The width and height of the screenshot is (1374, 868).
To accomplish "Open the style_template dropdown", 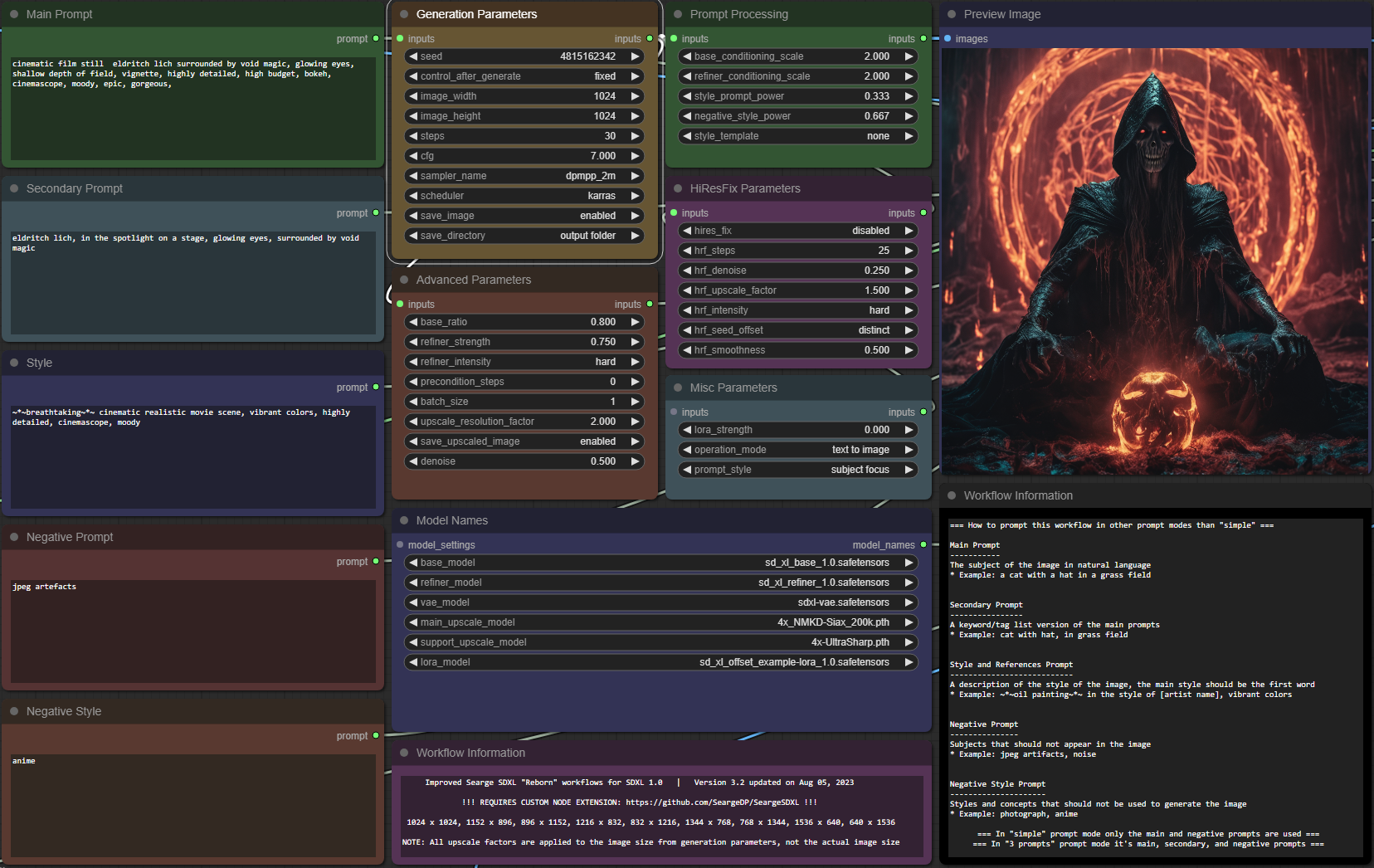I will pyautogui.click(x=798, y=136).
